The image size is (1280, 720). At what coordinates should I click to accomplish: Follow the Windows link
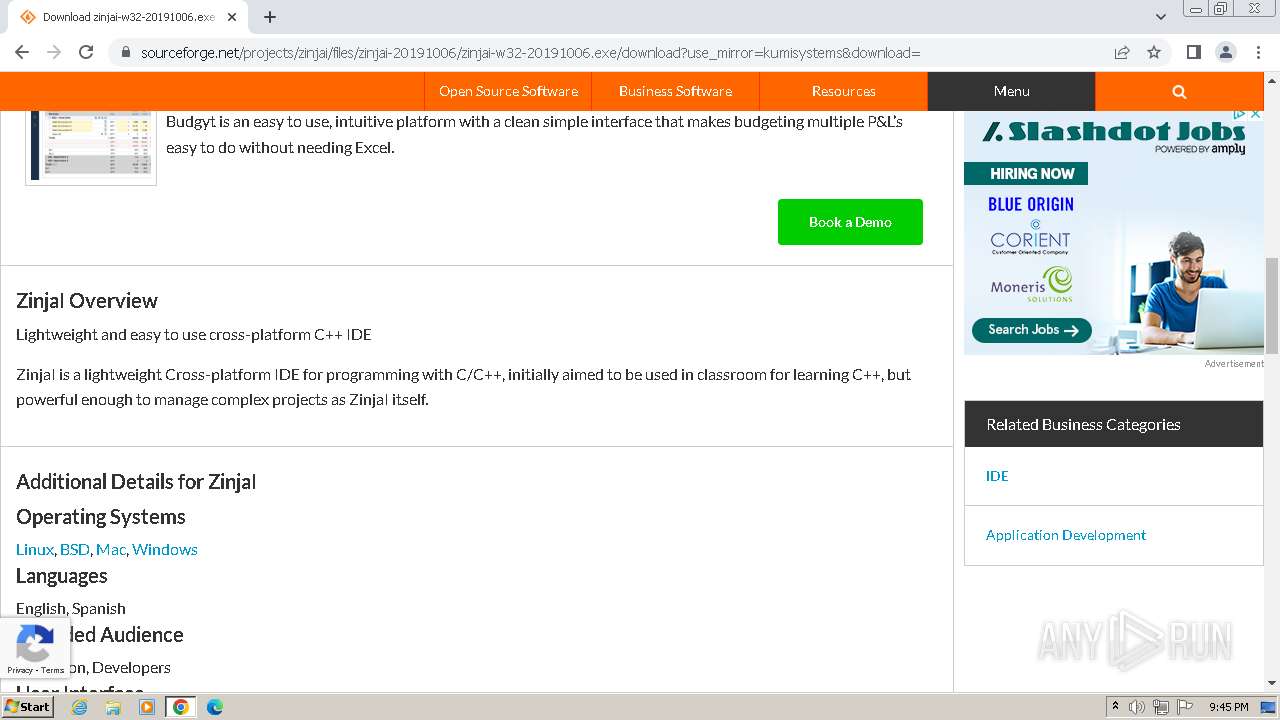165,549
